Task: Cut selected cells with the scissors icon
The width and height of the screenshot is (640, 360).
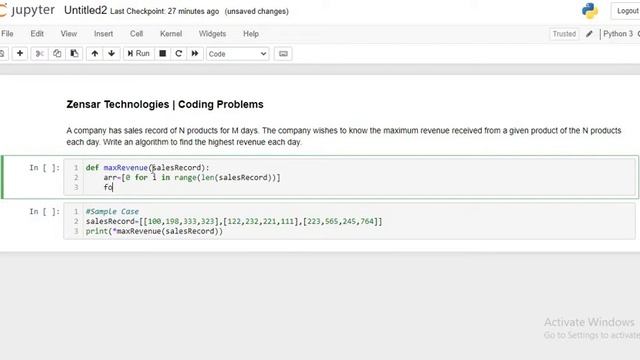Action: [40, 53]
